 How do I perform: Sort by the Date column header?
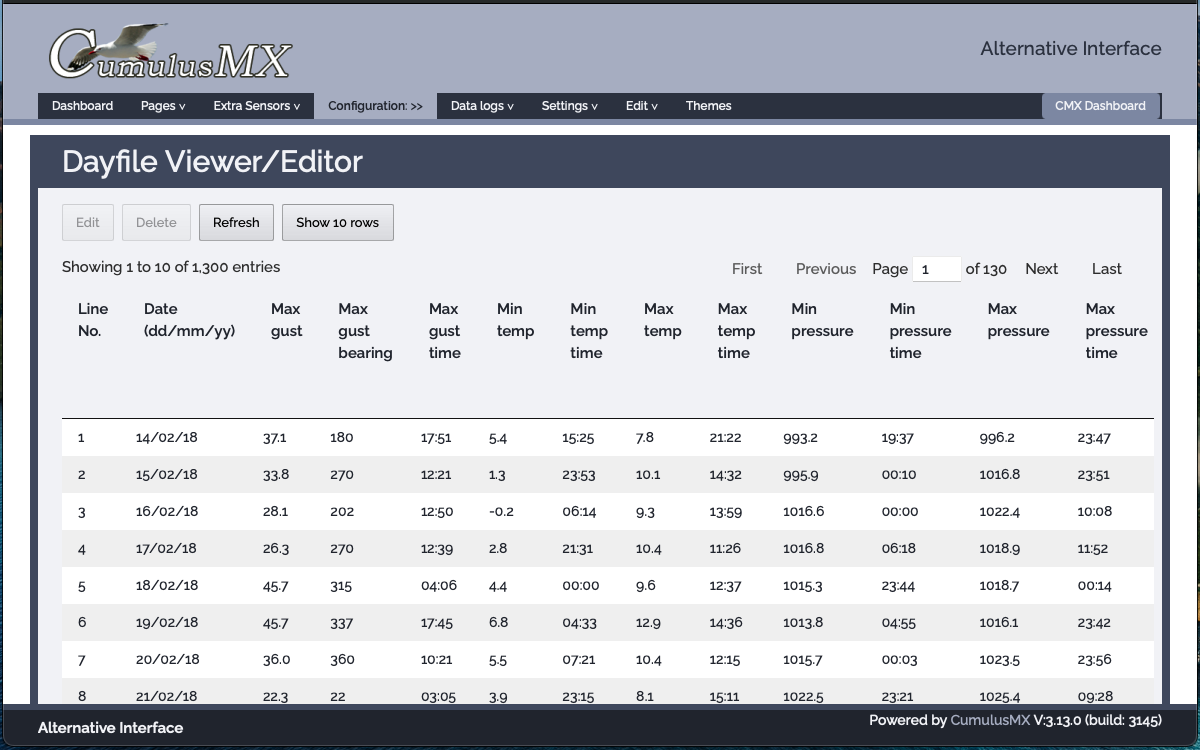[189, 320]
